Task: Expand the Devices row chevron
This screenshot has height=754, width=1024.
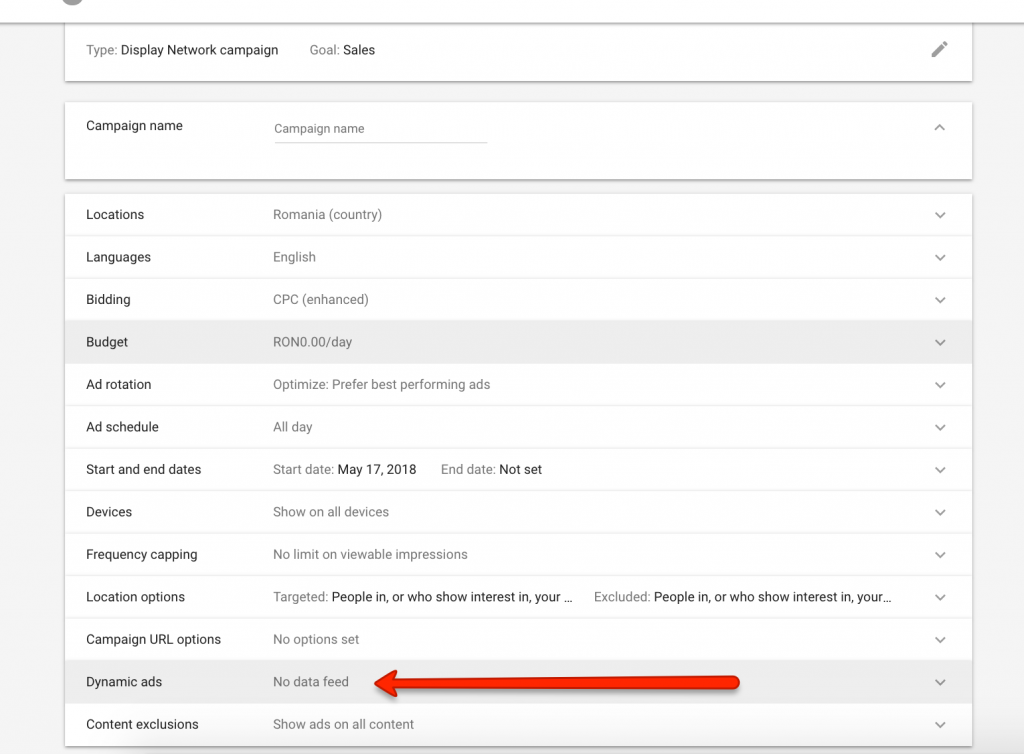Action: pyautogui.click(x=940, y=512)
